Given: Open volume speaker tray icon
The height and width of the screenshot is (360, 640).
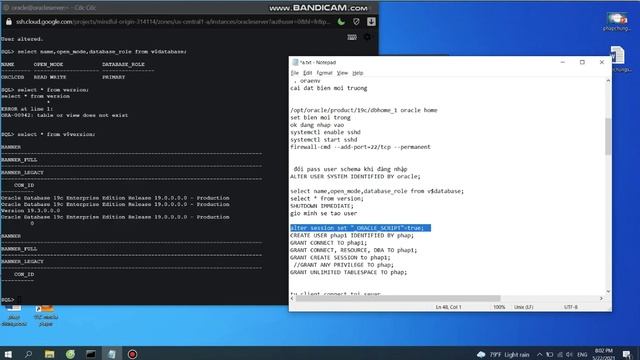Looking at the screenshot, I should [569, 355].
